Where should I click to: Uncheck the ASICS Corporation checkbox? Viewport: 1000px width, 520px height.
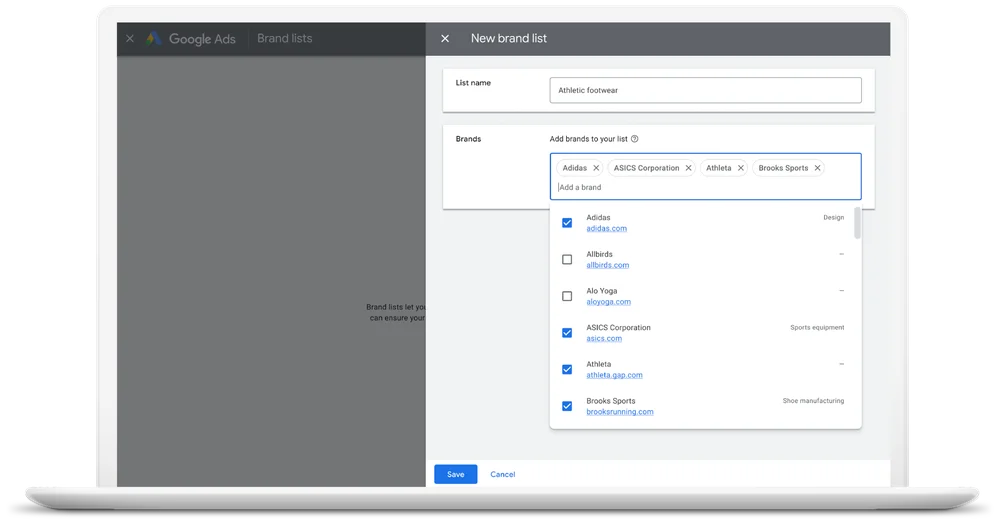(x=567, y=333)
